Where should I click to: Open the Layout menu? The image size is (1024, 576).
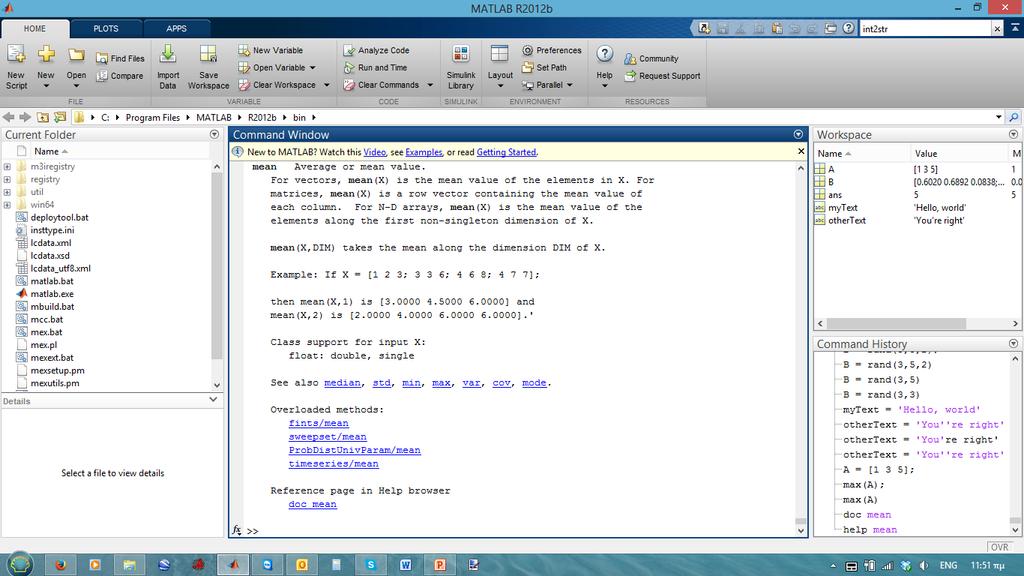500,67
